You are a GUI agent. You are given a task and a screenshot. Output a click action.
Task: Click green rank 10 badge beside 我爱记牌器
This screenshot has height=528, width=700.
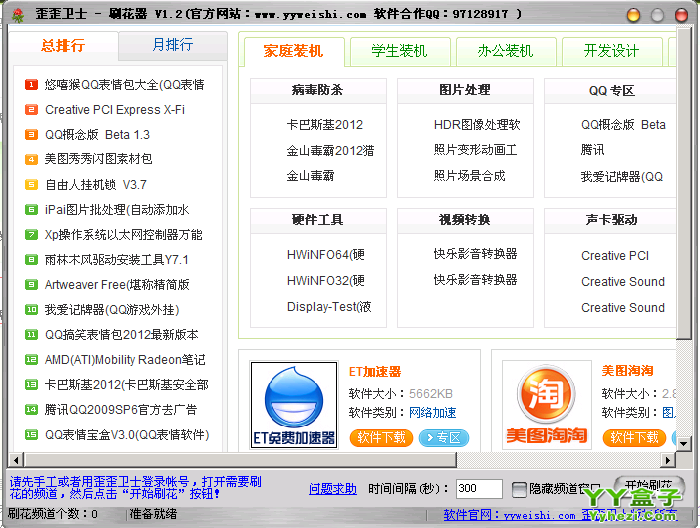pyautogui.click(x=32, y=310)
